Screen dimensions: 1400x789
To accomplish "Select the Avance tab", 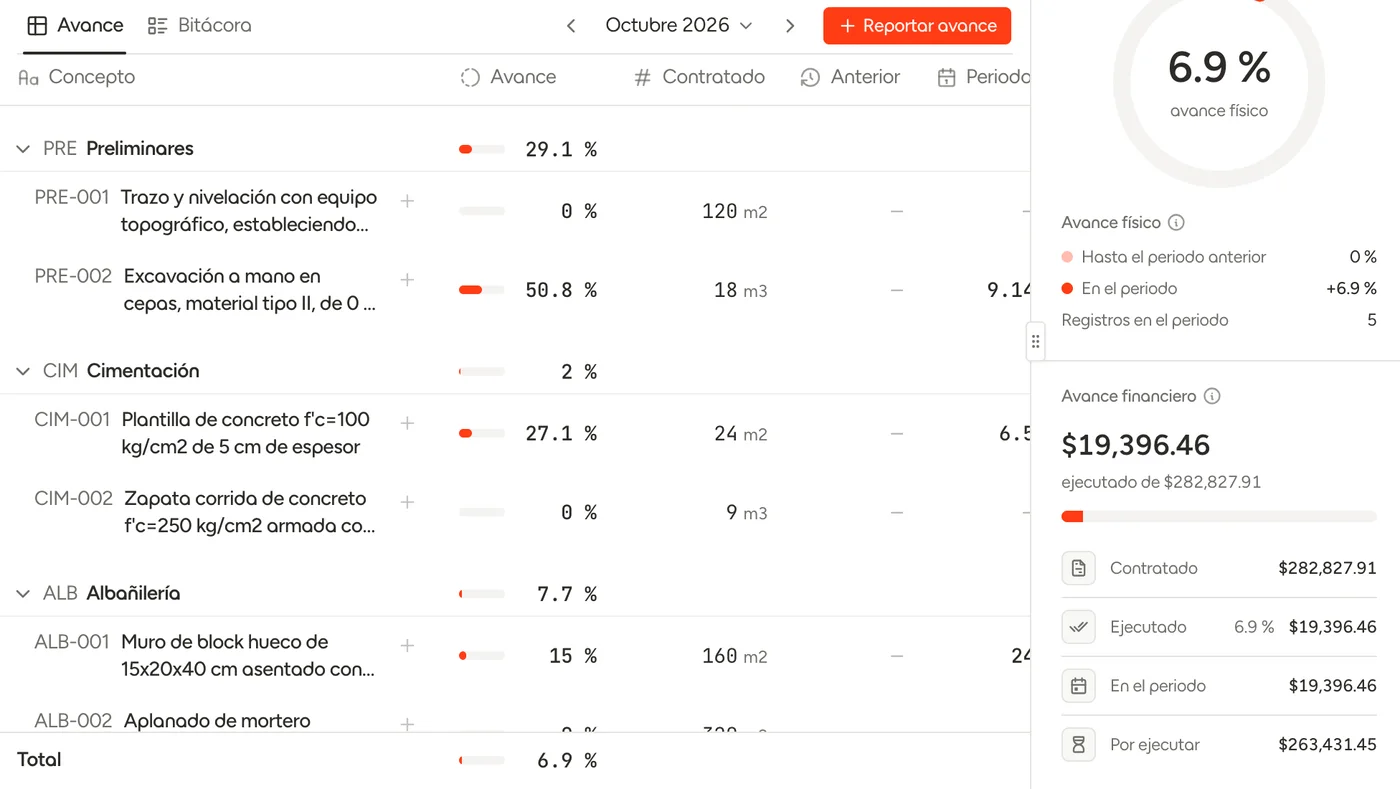I will (x=75, y=26).
